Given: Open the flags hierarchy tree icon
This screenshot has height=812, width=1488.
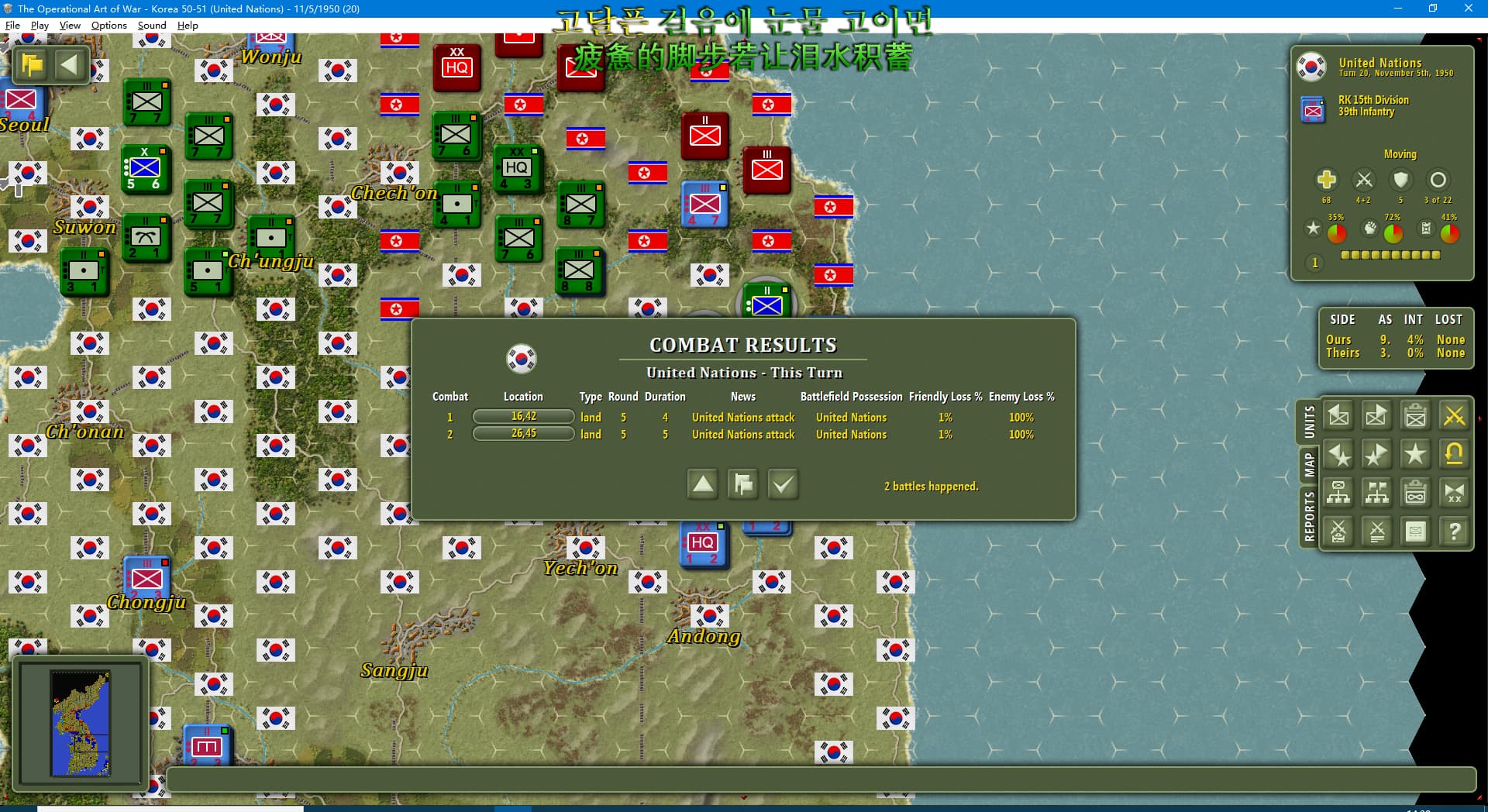Looking at the screenshot, I should [x=1377, y=493].
